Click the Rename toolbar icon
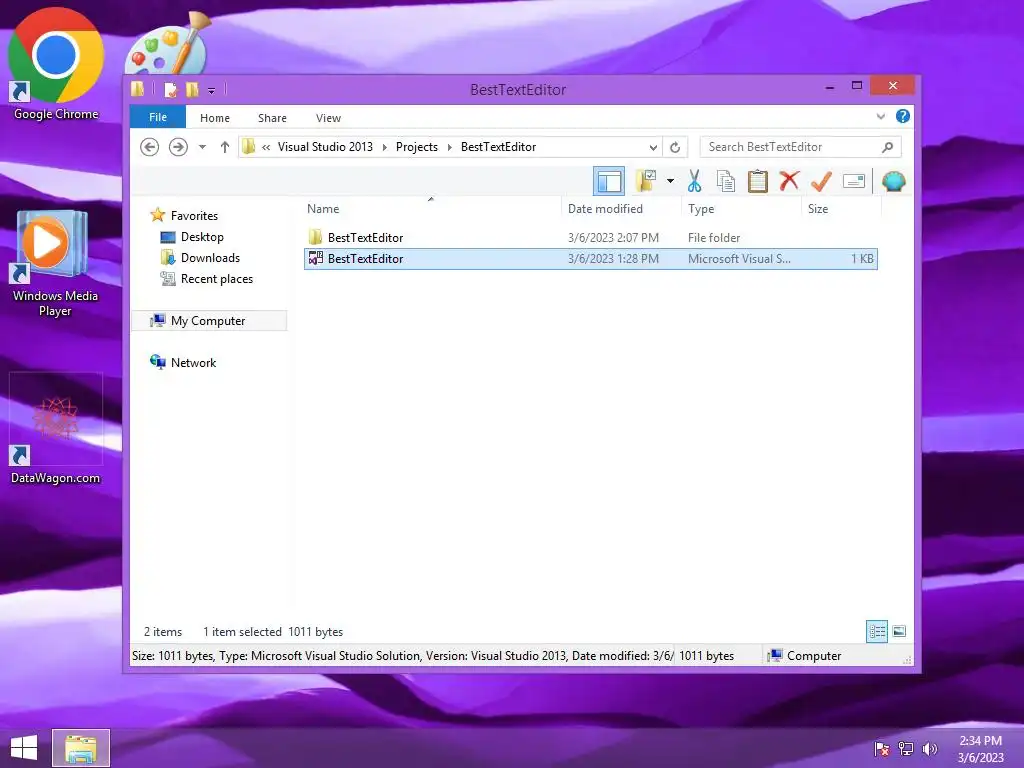Image resolution: width=1024 pixels, height=768 pixels. point(854,181)
